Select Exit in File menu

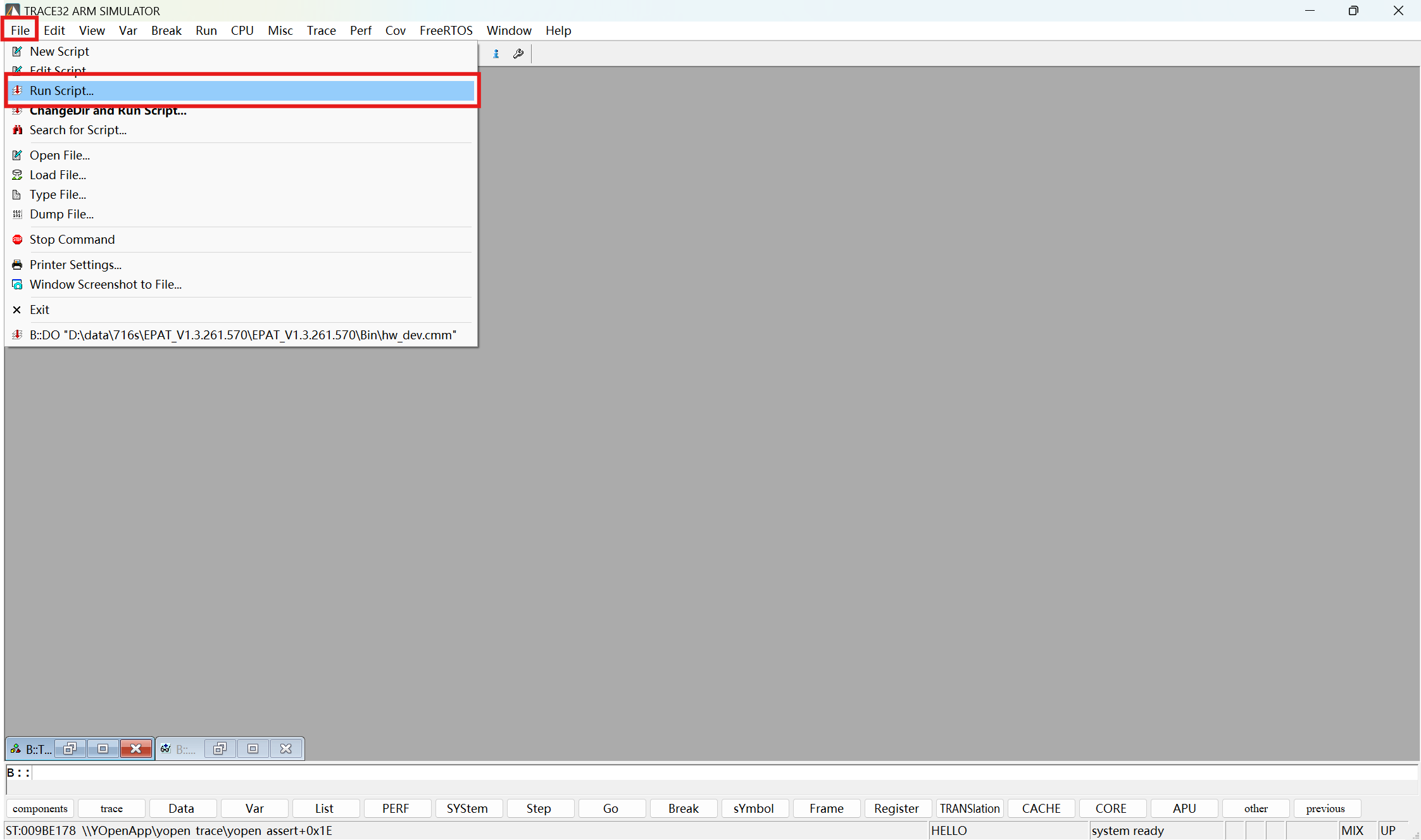241,310
